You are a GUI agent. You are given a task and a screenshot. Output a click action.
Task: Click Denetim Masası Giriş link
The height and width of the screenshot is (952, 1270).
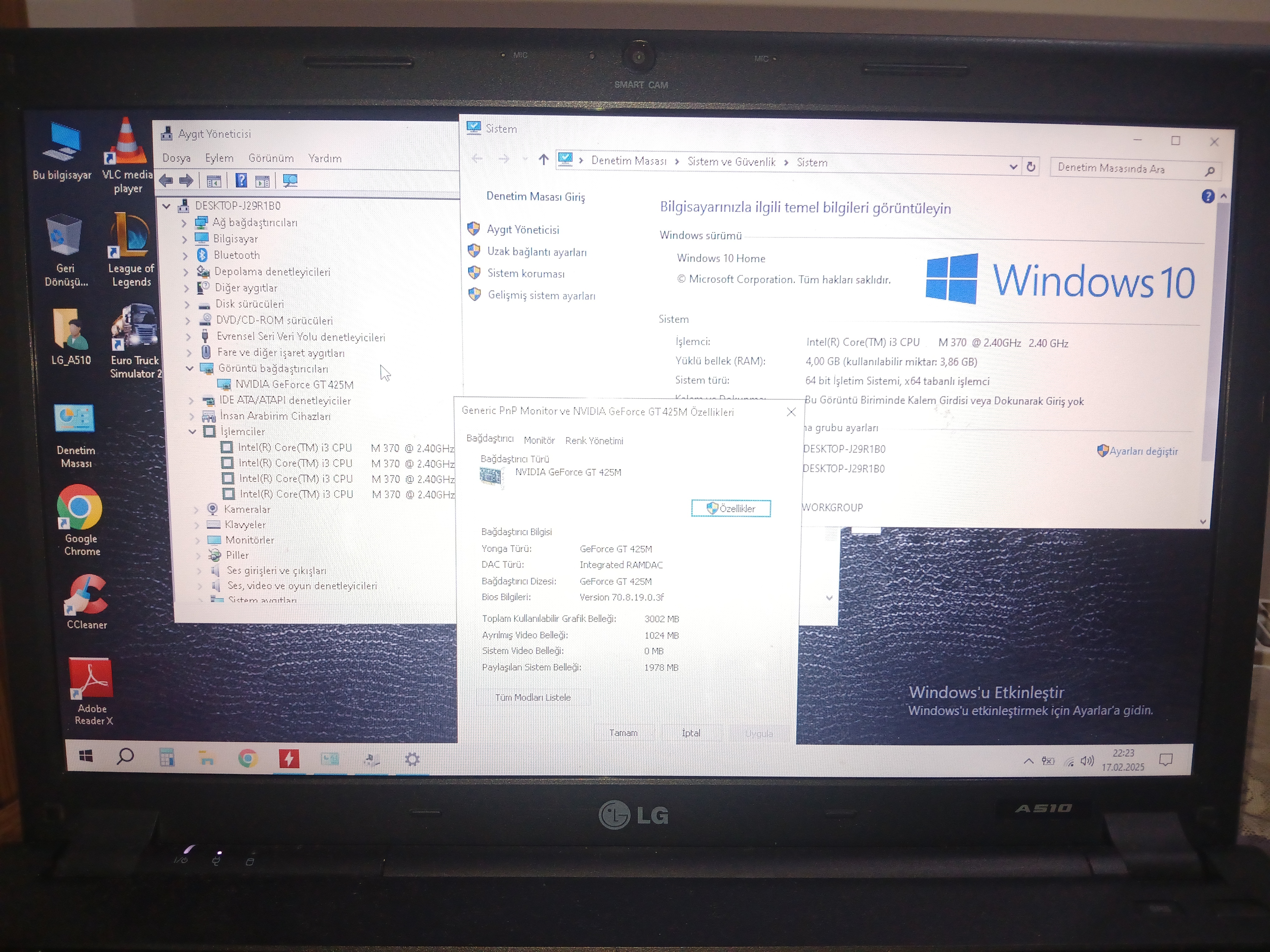[536, 197]
